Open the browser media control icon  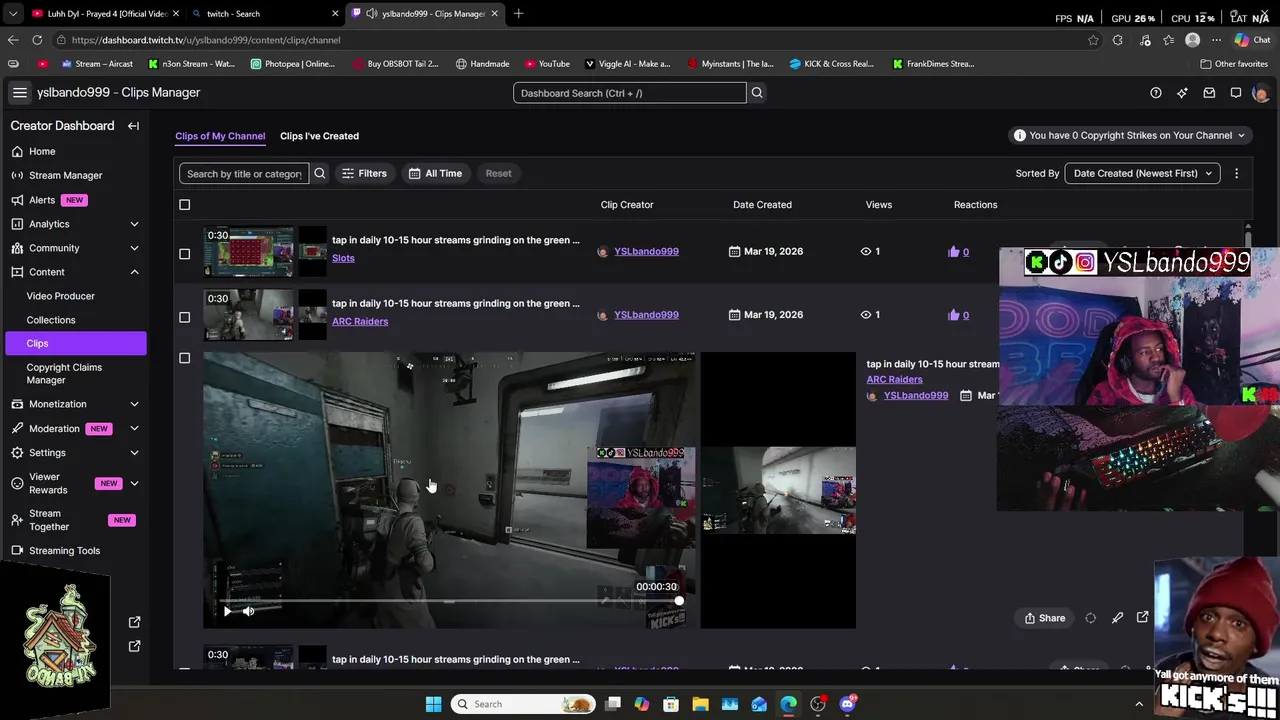[1145, 40]
